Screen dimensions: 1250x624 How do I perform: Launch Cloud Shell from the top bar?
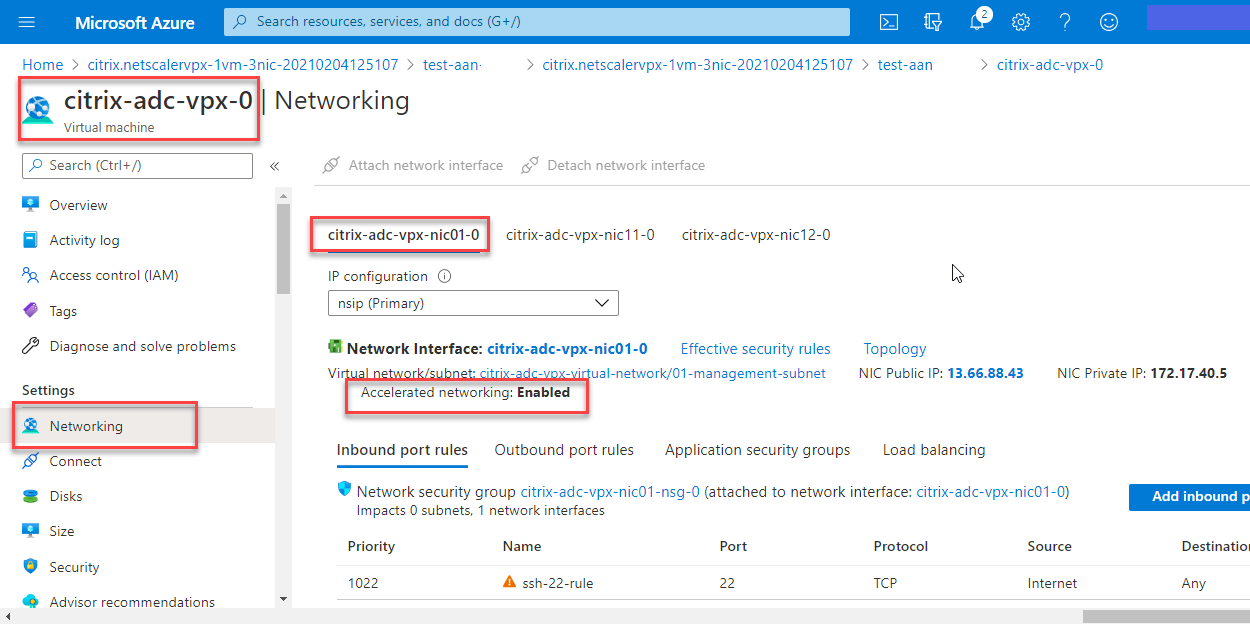point(888,22)
